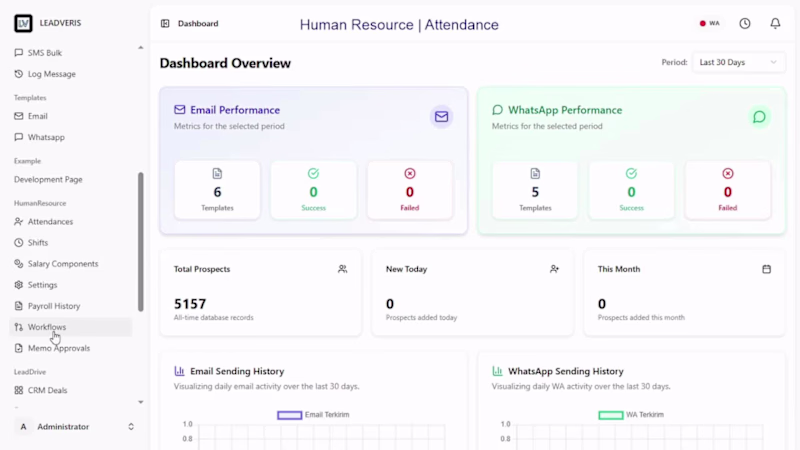The width and height of the screenshot is (800, 450).
Task: Click the Email envelope icon in sidebar
Action: click(x=18, y=116)
